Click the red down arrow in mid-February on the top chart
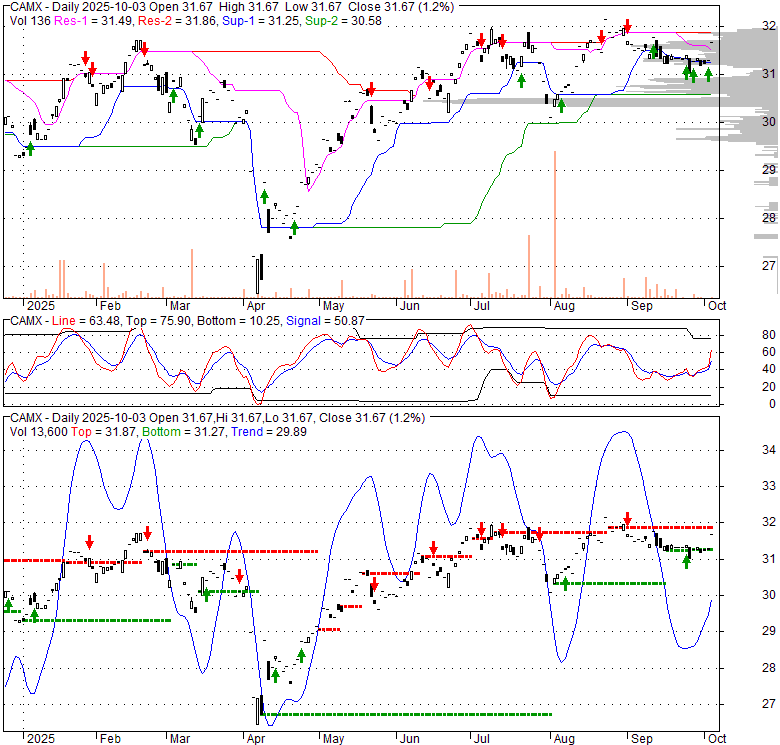Screen dimensions: 780x745 144,49
